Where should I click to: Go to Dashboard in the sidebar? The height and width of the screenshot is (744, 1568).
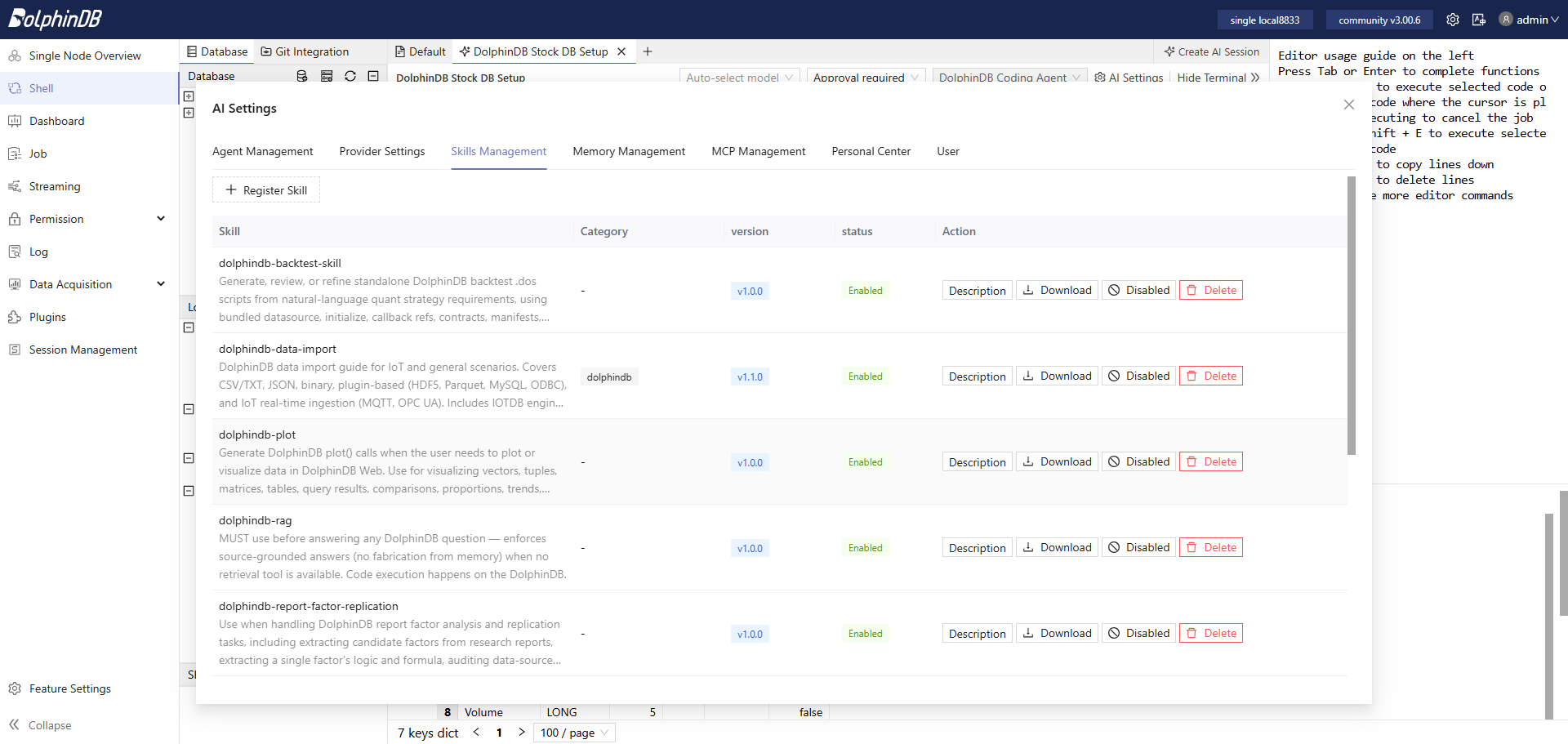click(x=89, y=121)
